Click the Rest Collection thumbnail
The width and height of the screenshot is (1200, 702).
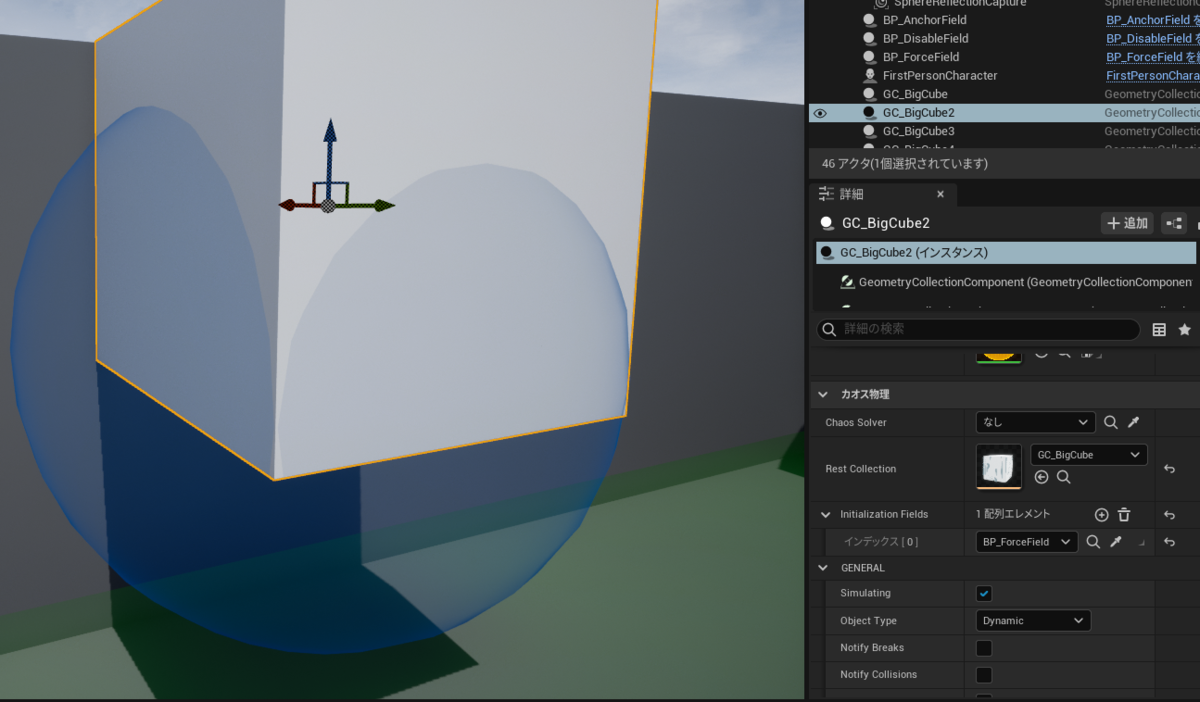(x=999, y=467)
